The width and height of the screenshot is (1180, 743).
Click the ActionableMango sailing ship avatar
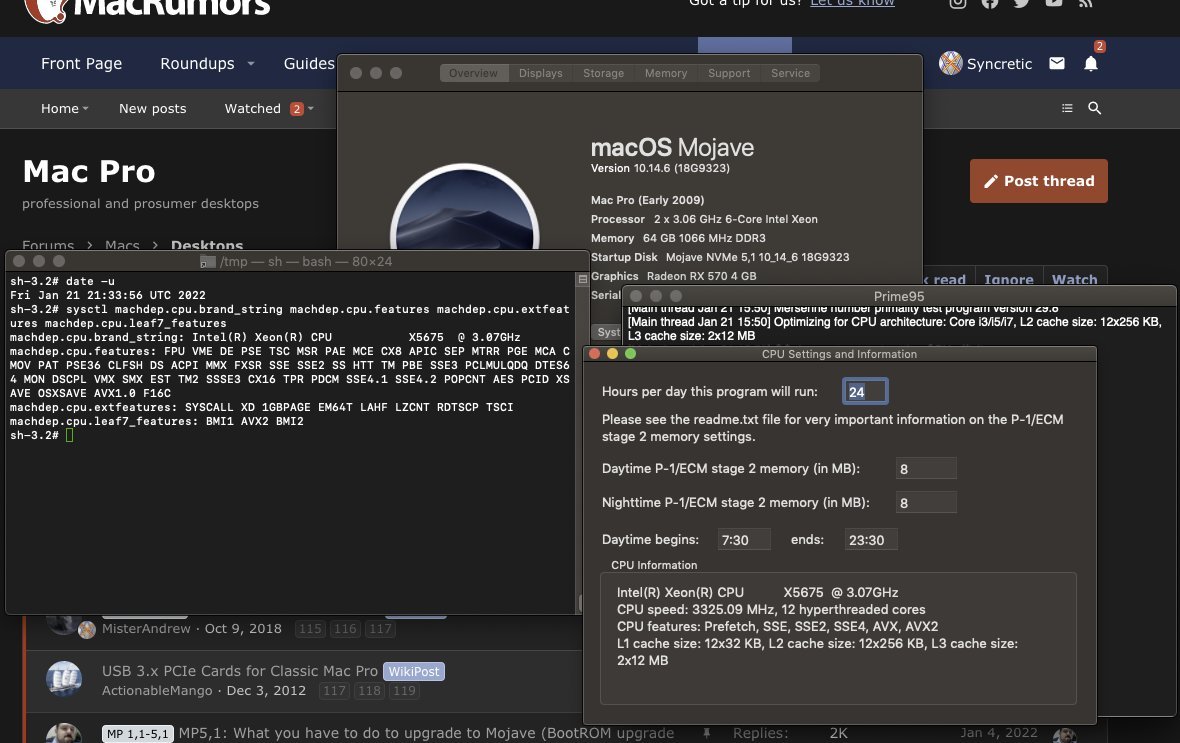[x=64, y=678]
